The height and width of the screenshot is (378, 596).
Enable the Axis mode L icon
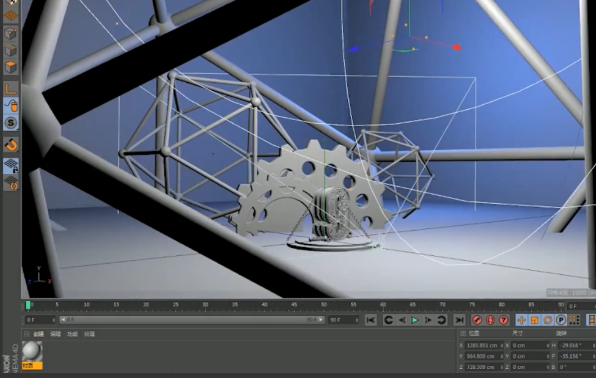pyautogui.click(x=11, y=89)
